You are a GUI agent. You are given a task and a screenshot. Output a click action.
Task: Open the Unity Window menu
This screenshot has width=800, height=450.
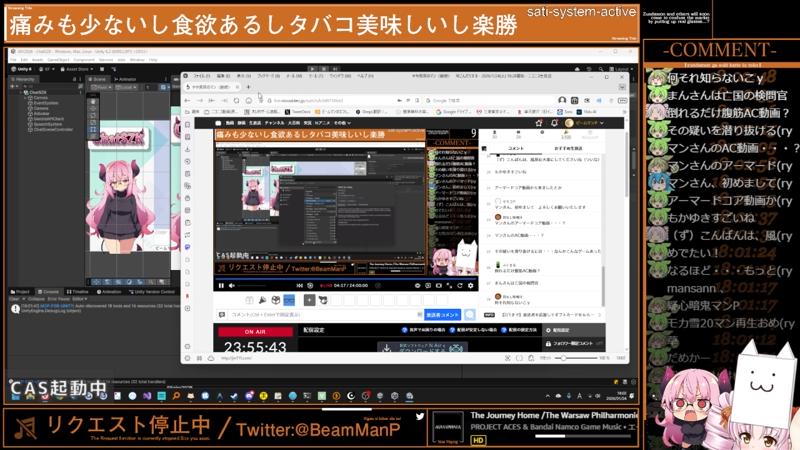tap(137, 60)
